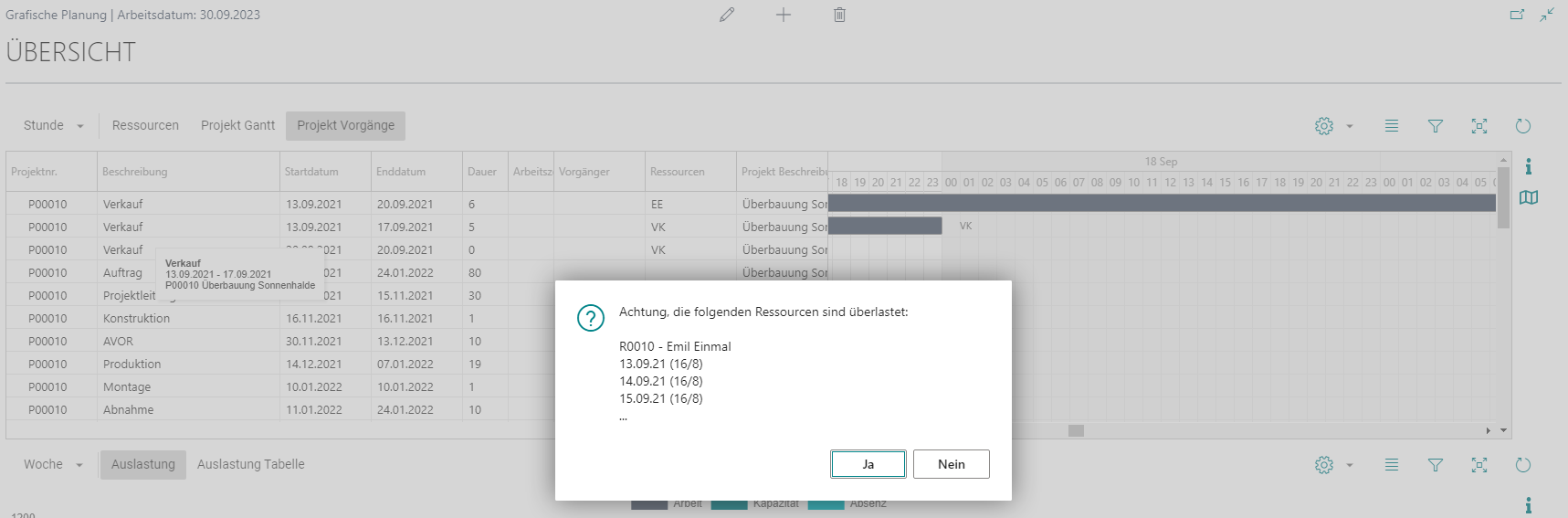Click the vertical Gantt scrollbar thumb
Screen dimensions: 1568x518
(1503, 197)
